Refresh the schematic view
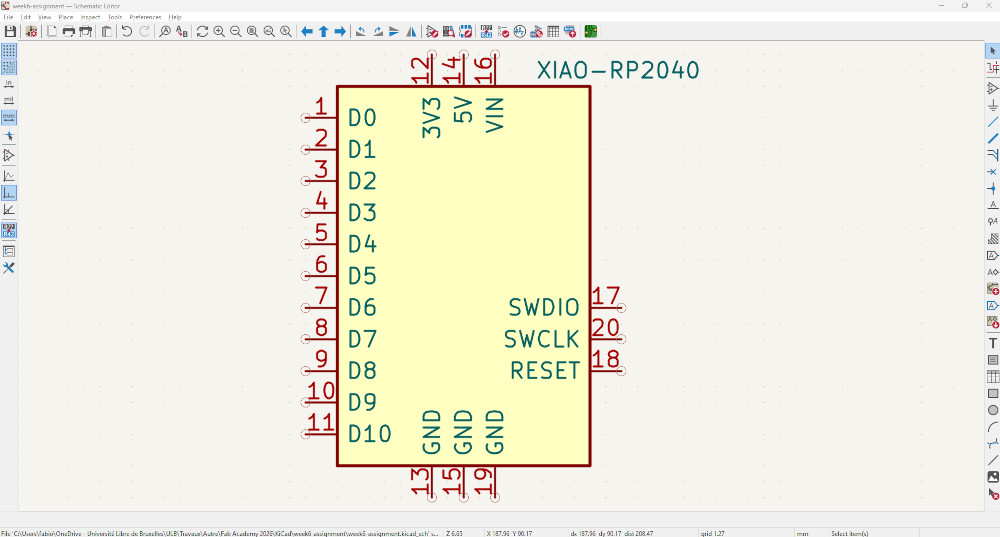This screenshot has width=1000, height=537. pyautogui.click(x=202, y=31)
